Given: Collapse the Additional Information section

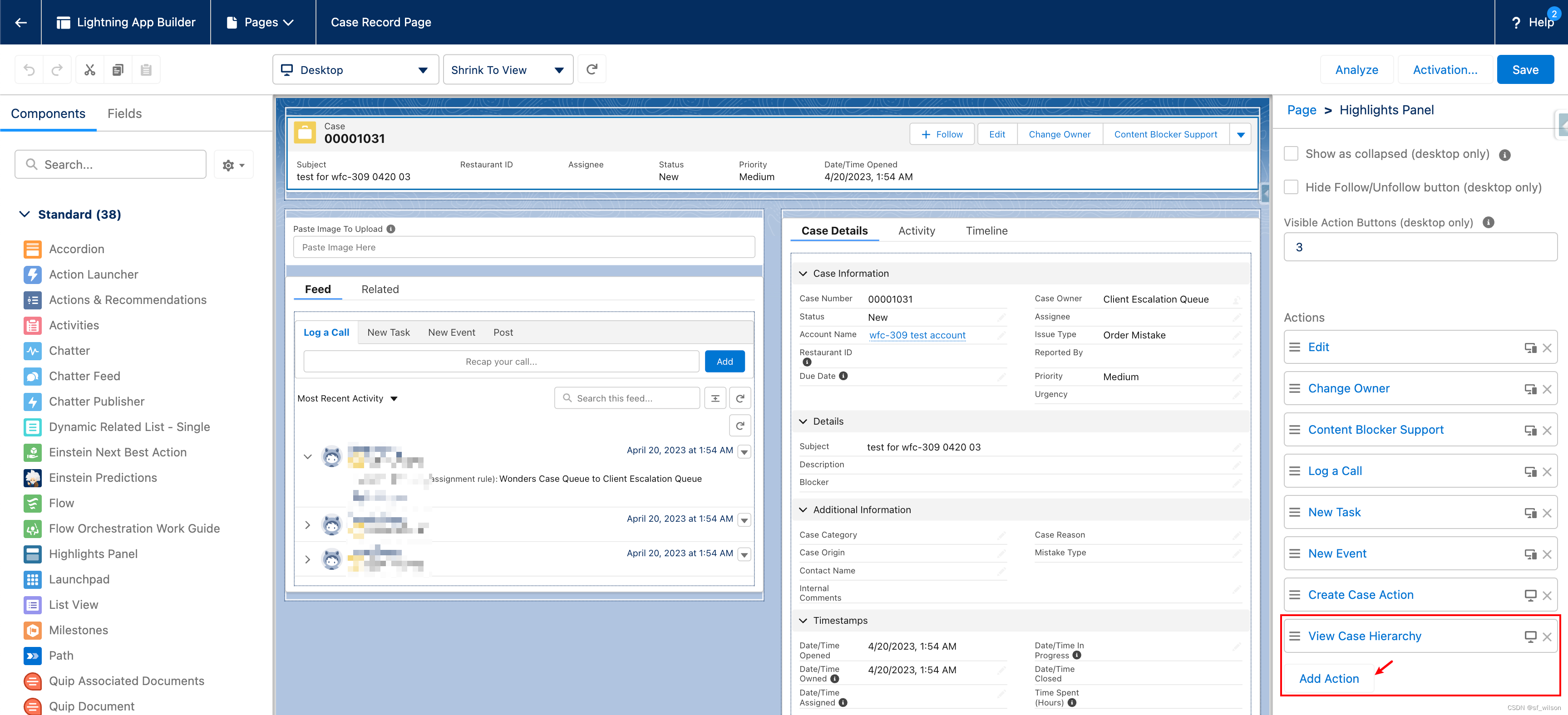Looking at the screenshot, I should click(803, 510).
